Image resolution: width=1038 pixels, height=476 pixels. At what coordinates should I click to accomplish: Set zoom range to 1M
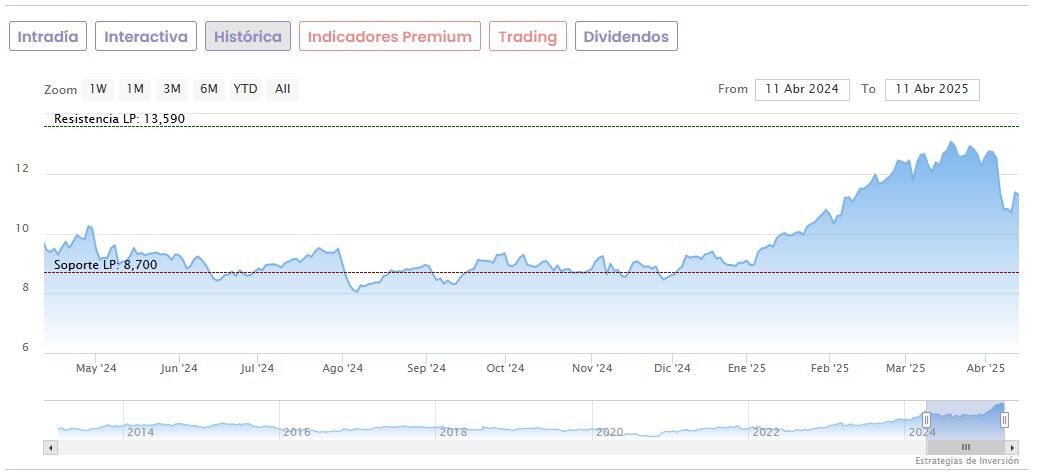(135, 89)
